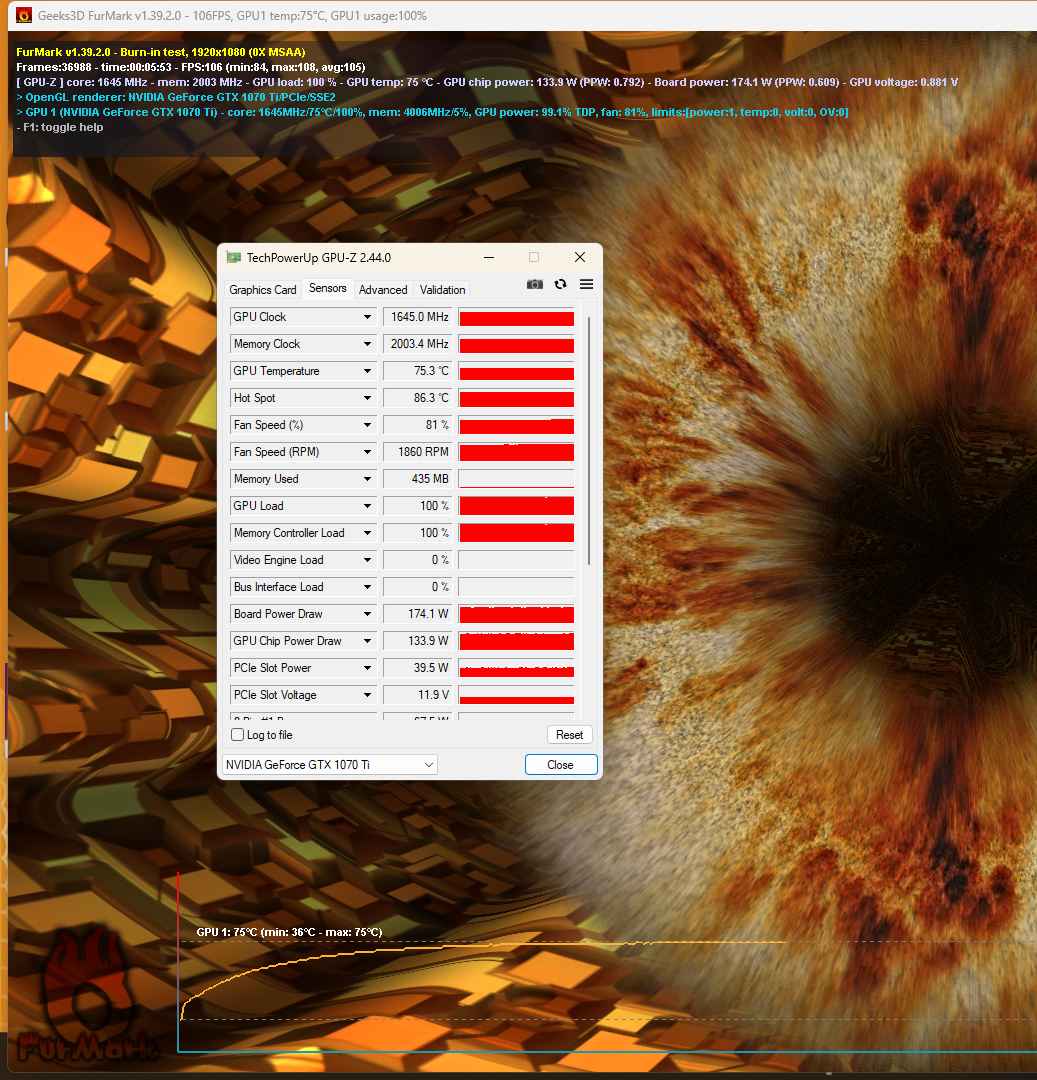Open the Bus Interface Load dropdown
This screenshot has height=1080, width=1037.
coord(367,587)
